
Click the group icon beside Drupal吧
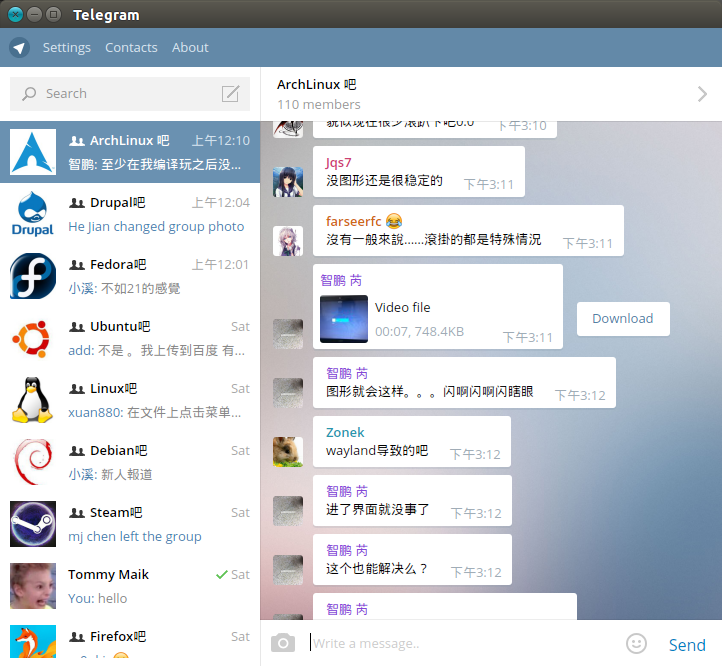[77, 203]
